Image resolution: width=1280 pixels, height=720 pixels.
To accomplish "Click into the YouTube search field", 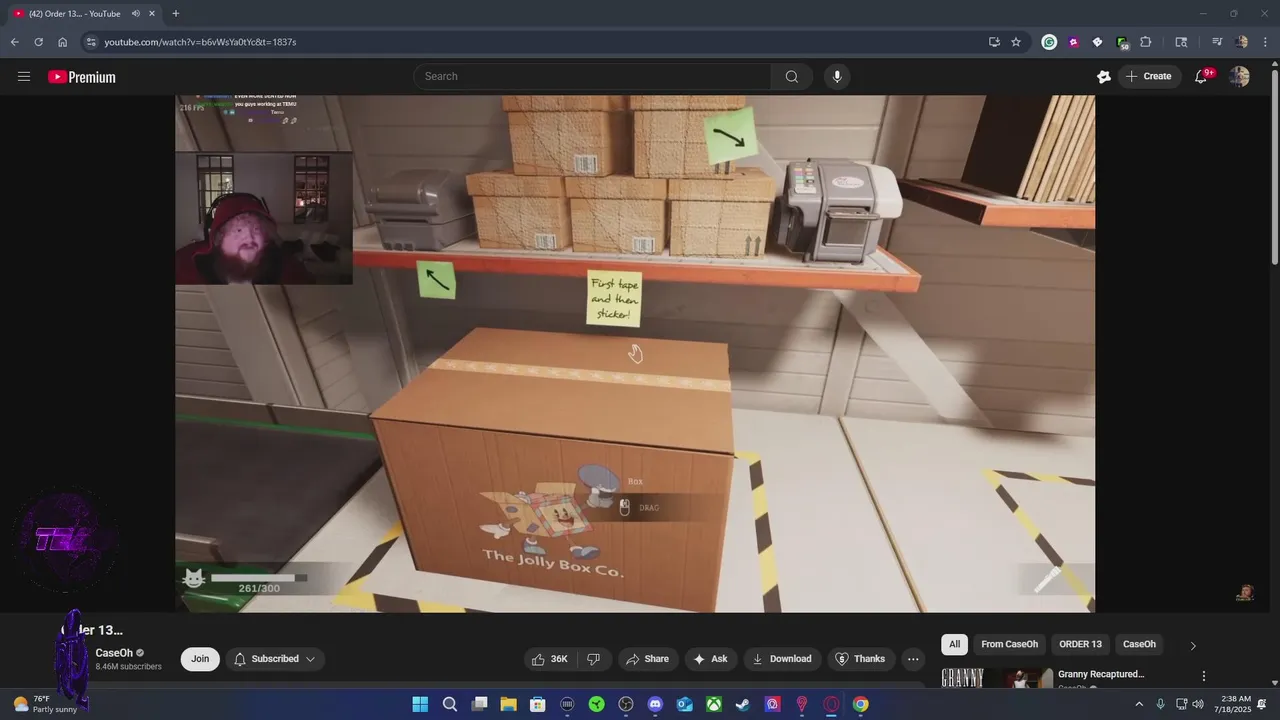I will point(592,77).
